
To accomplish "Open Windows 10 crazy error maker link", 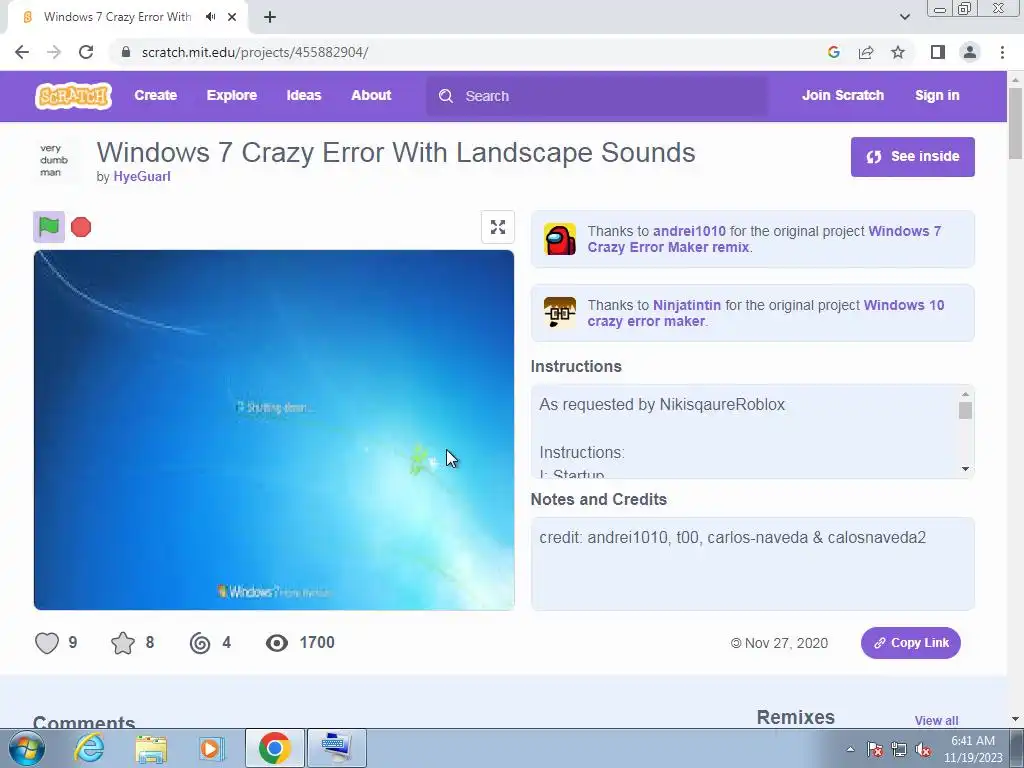I will (765, 313).
